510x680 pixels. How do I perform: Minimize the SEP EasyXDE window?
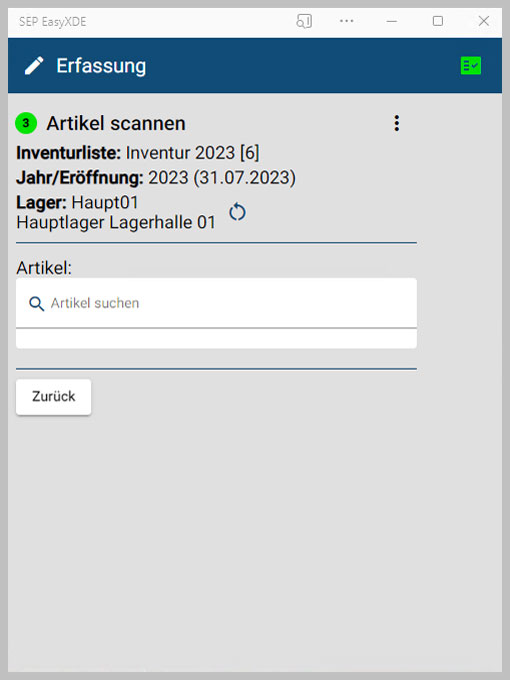click(392, 21)
